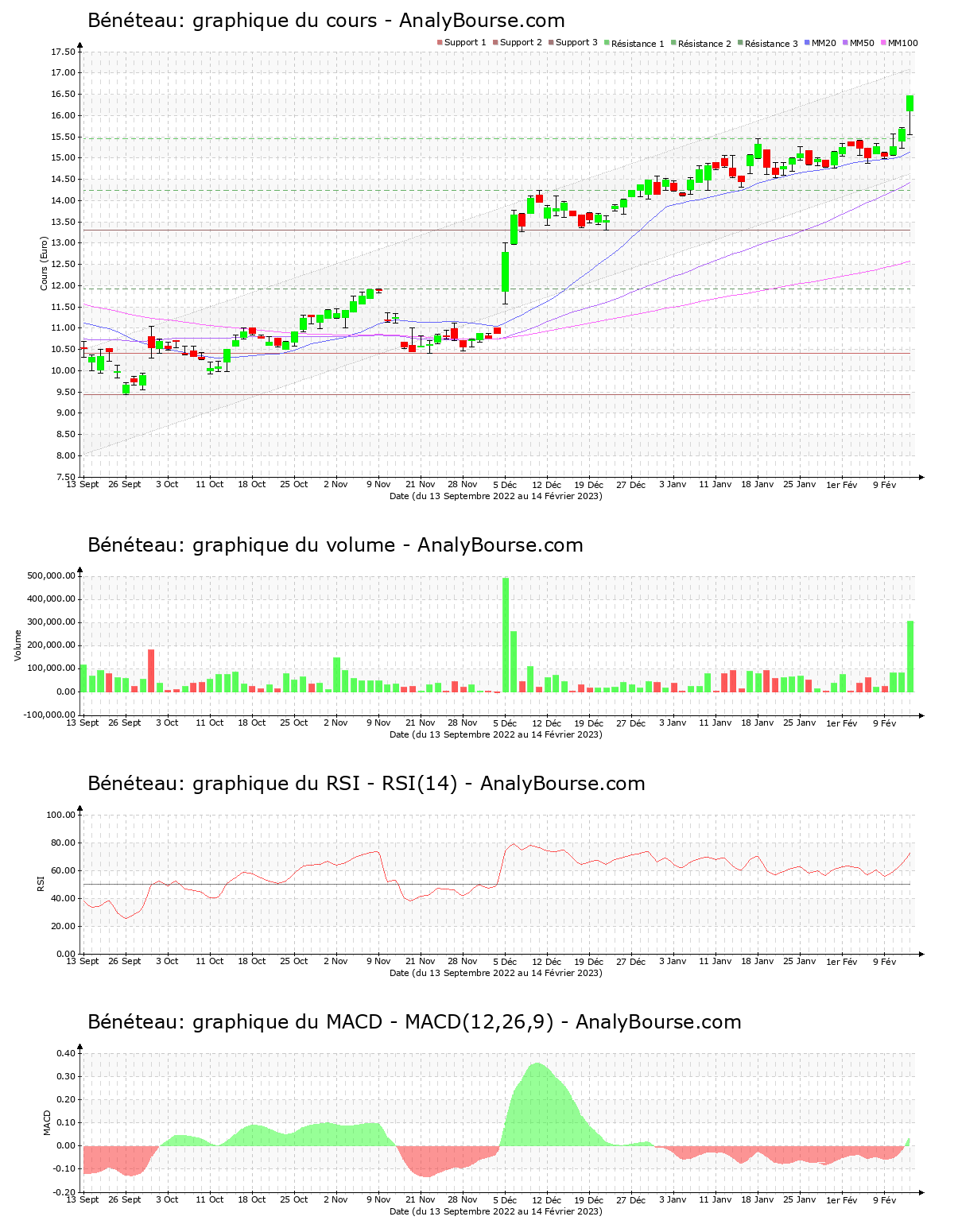Select the 'Support 3' legend label

click(x=576, y=43)
